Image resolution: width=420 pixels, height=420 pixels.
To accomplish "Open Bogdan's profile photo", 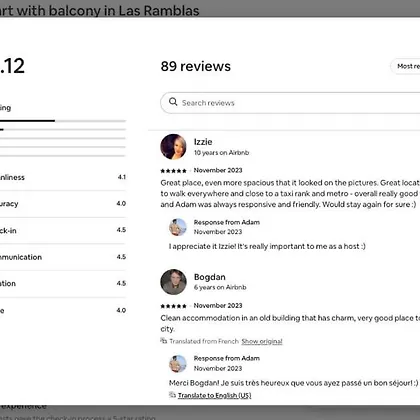I will click(x=173, y=282).
